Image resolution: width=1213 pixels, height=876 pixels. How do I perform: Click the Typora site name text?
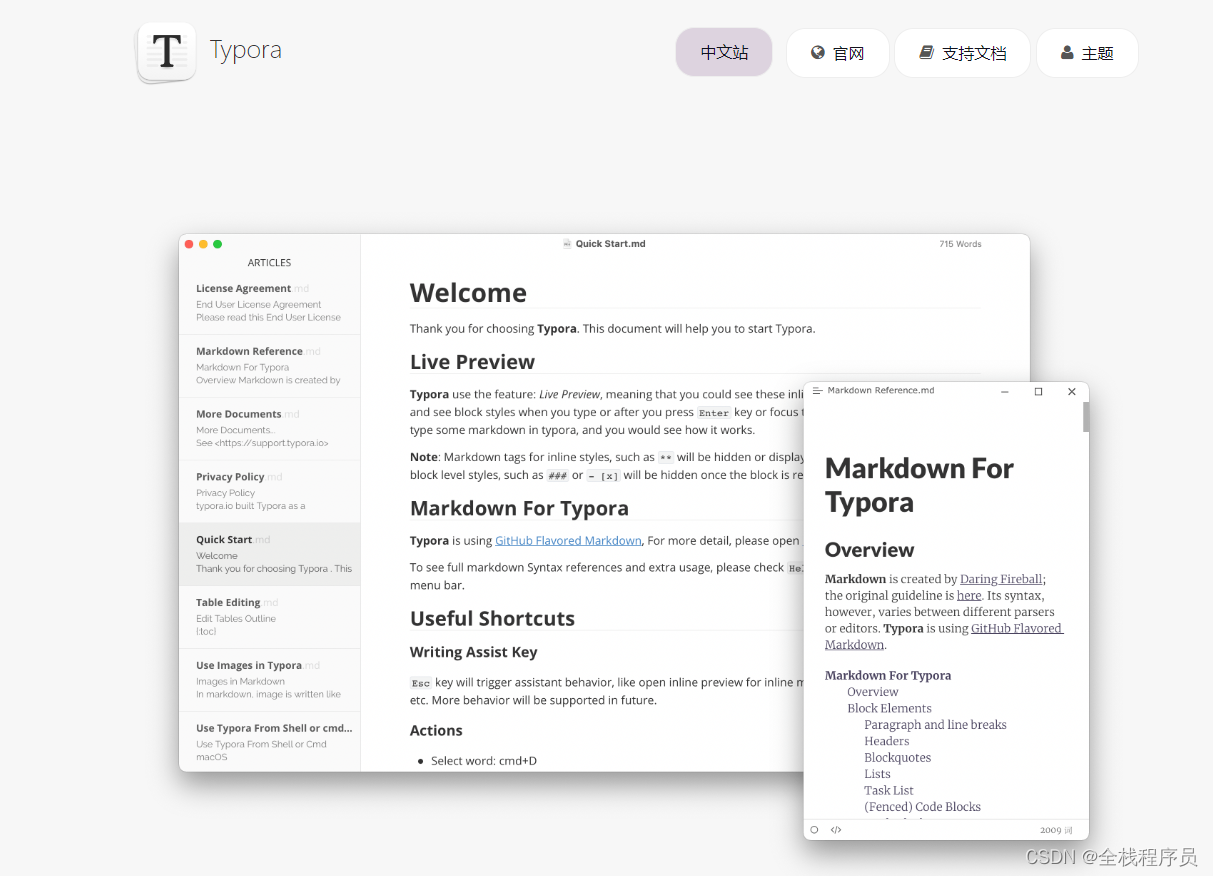(x=246, y=50)
